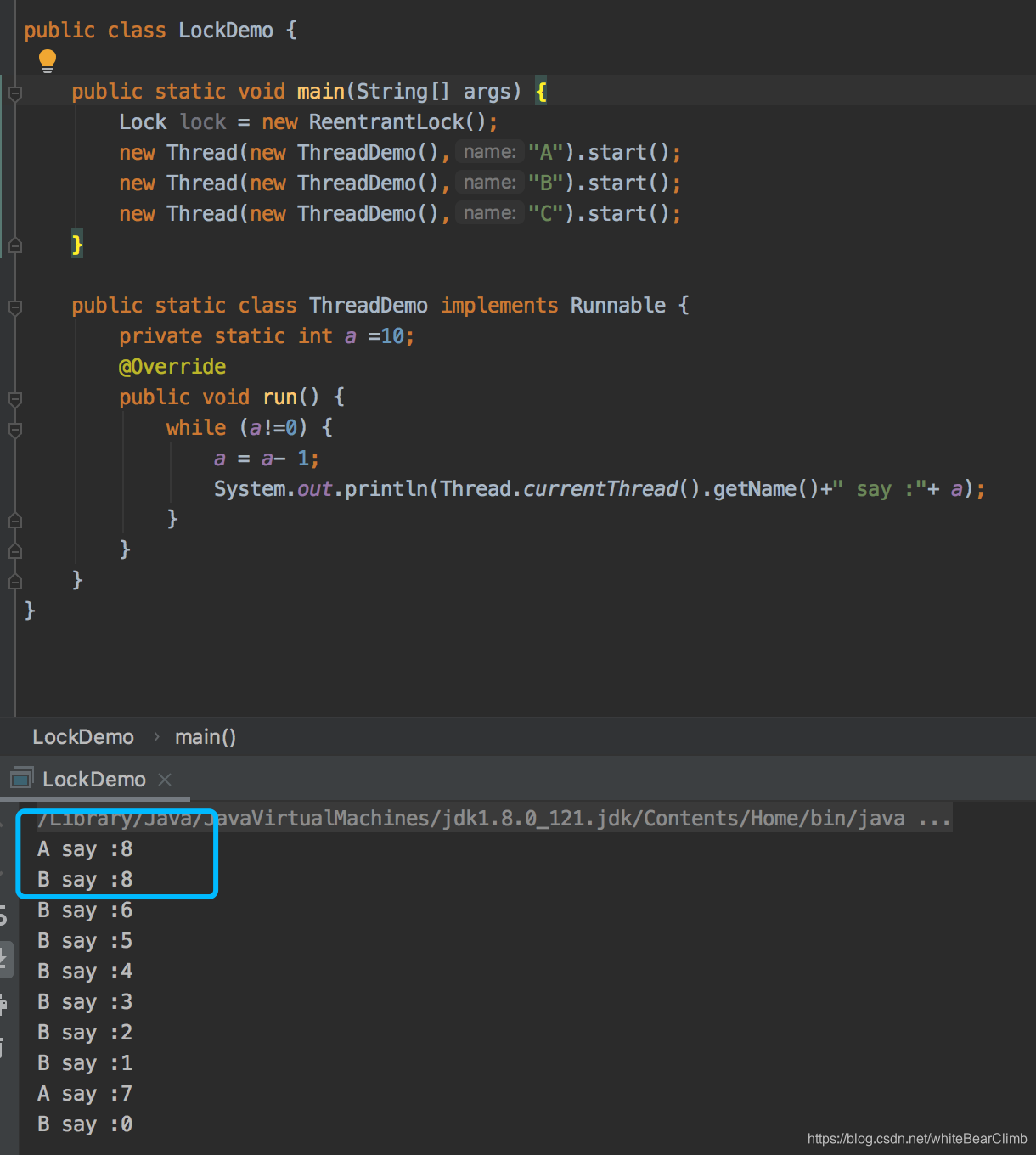Click console line 'B say :5'

pyautogui.click(x=85, y=941)
